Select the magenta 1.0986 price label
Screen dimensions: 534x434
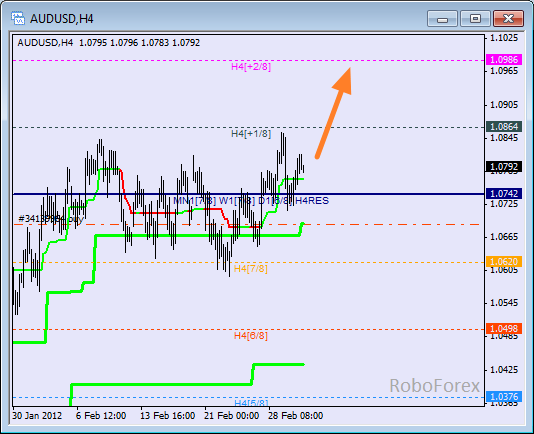(504, 60)
